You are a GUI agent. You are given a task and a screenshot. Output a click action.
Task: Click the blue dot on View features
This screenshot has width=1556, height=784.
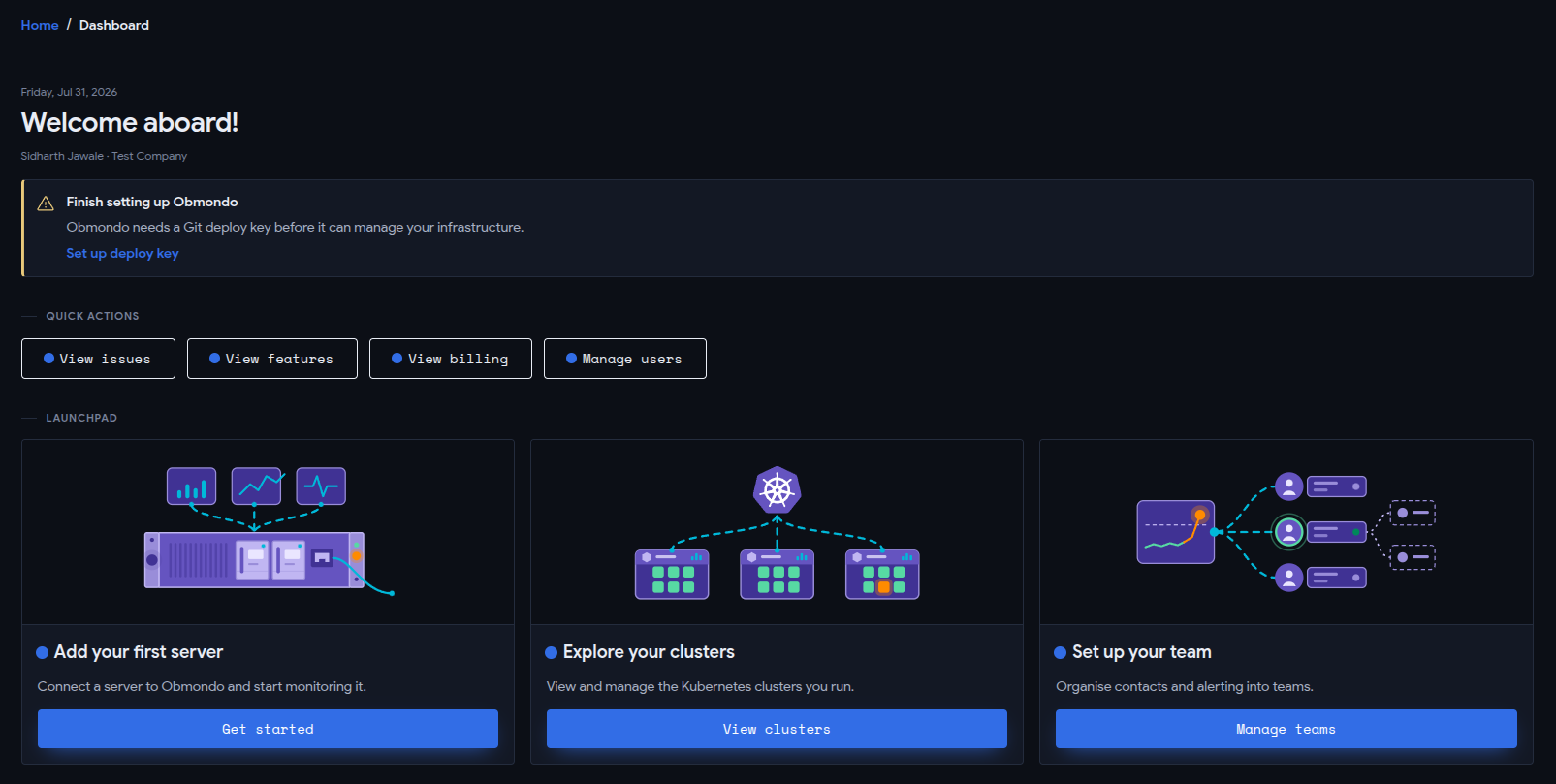[215, 359]
